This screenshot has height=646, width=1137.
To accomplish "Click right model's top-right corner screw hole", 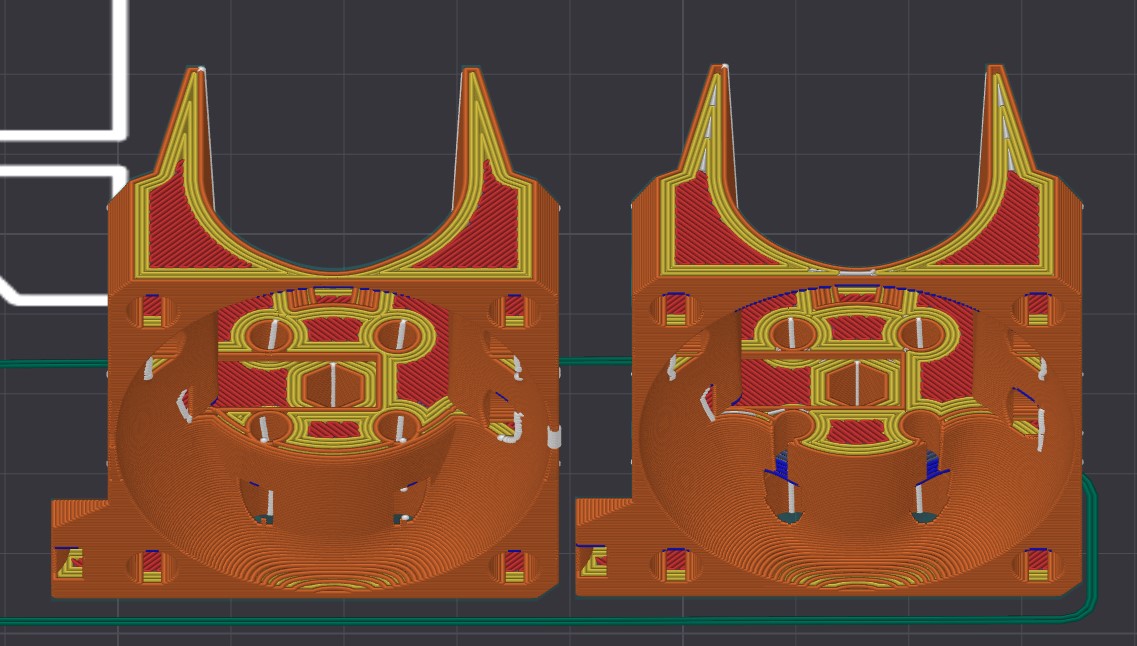I will click(x=1036, y=309).
